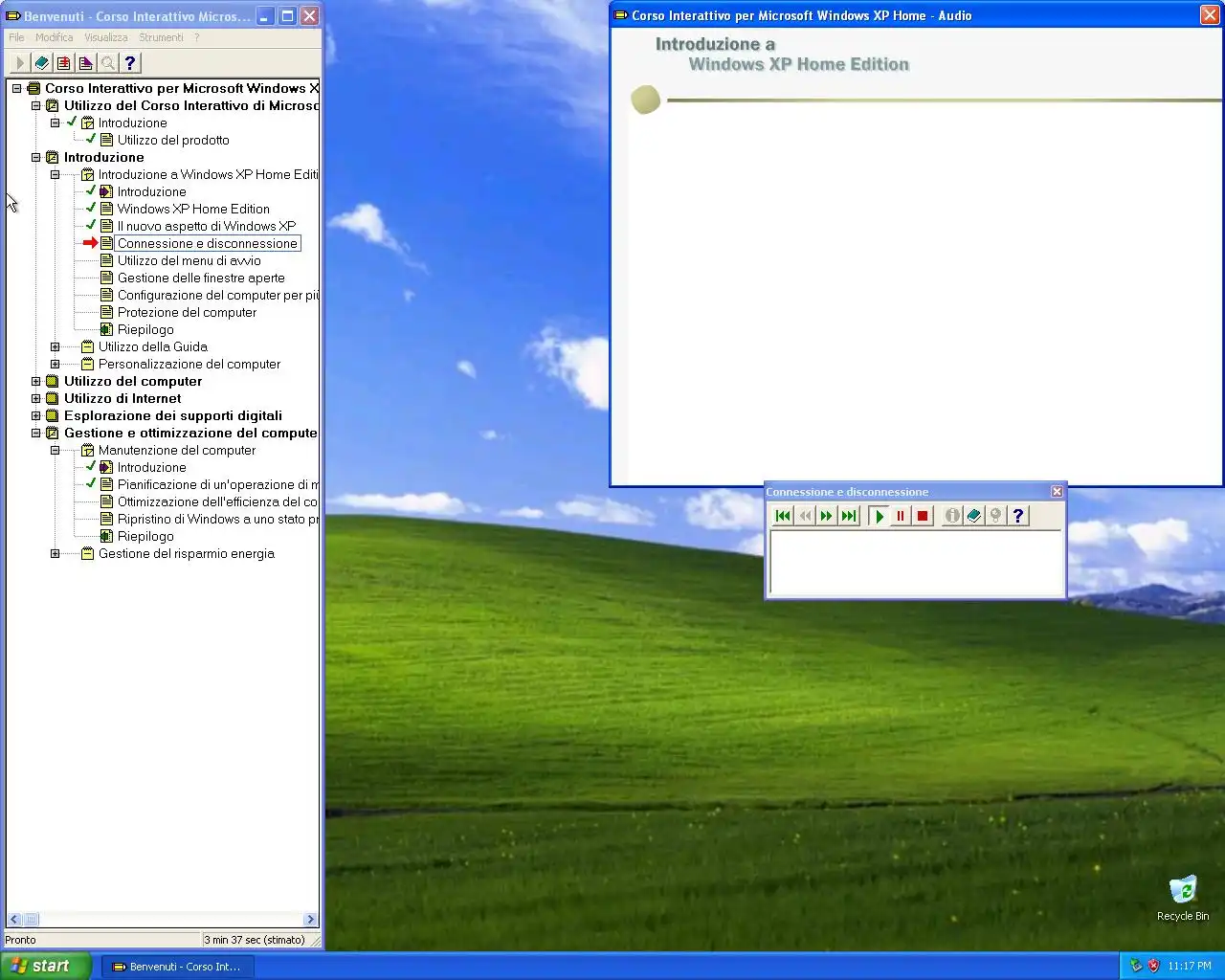Viewport: 1225px width, 980px height.
Task: Skip to last step in playback panel
Action: tap(849, 516)
